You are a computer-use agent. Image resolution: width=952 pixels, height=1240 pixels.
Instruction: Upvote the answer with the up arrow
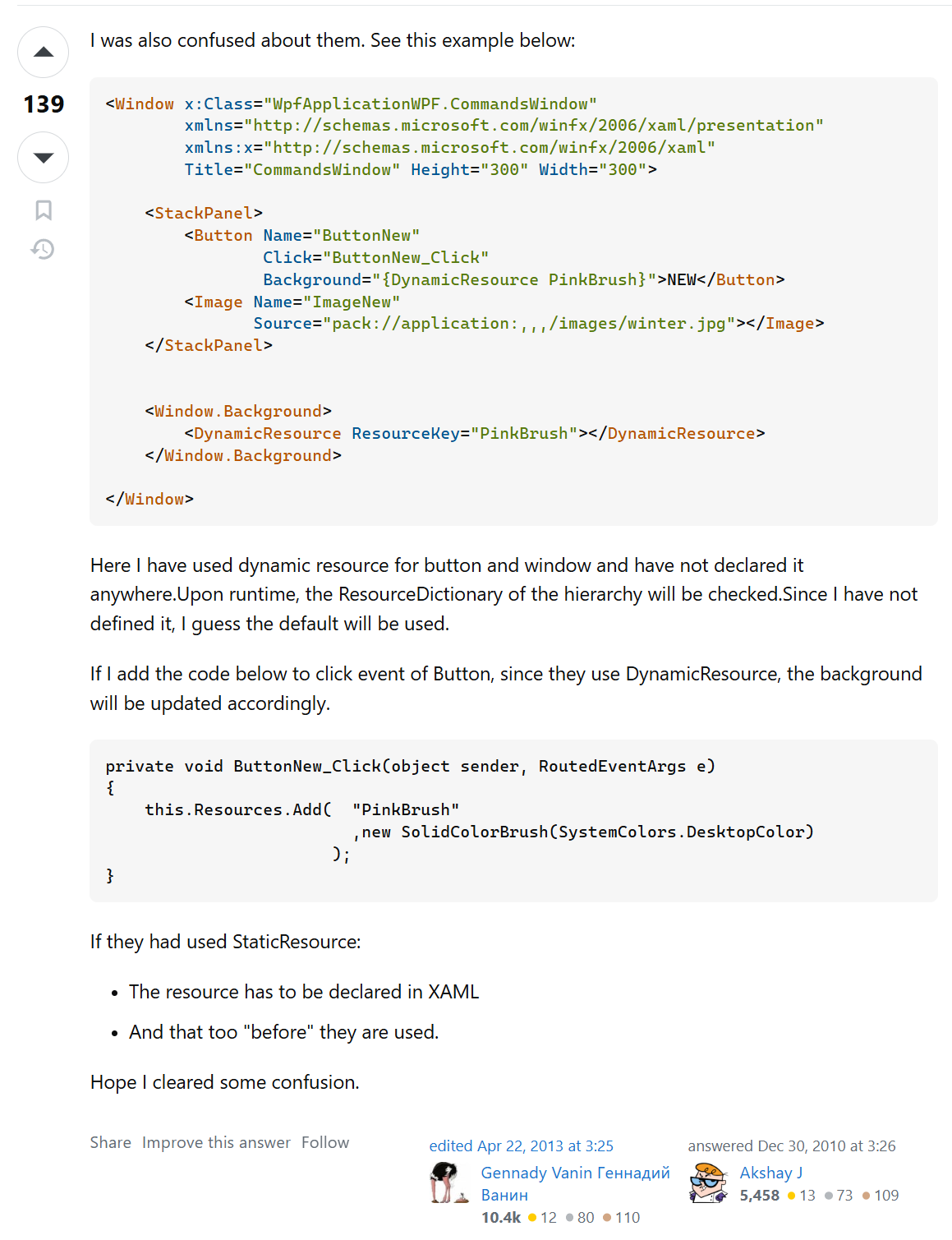(43, 52)
